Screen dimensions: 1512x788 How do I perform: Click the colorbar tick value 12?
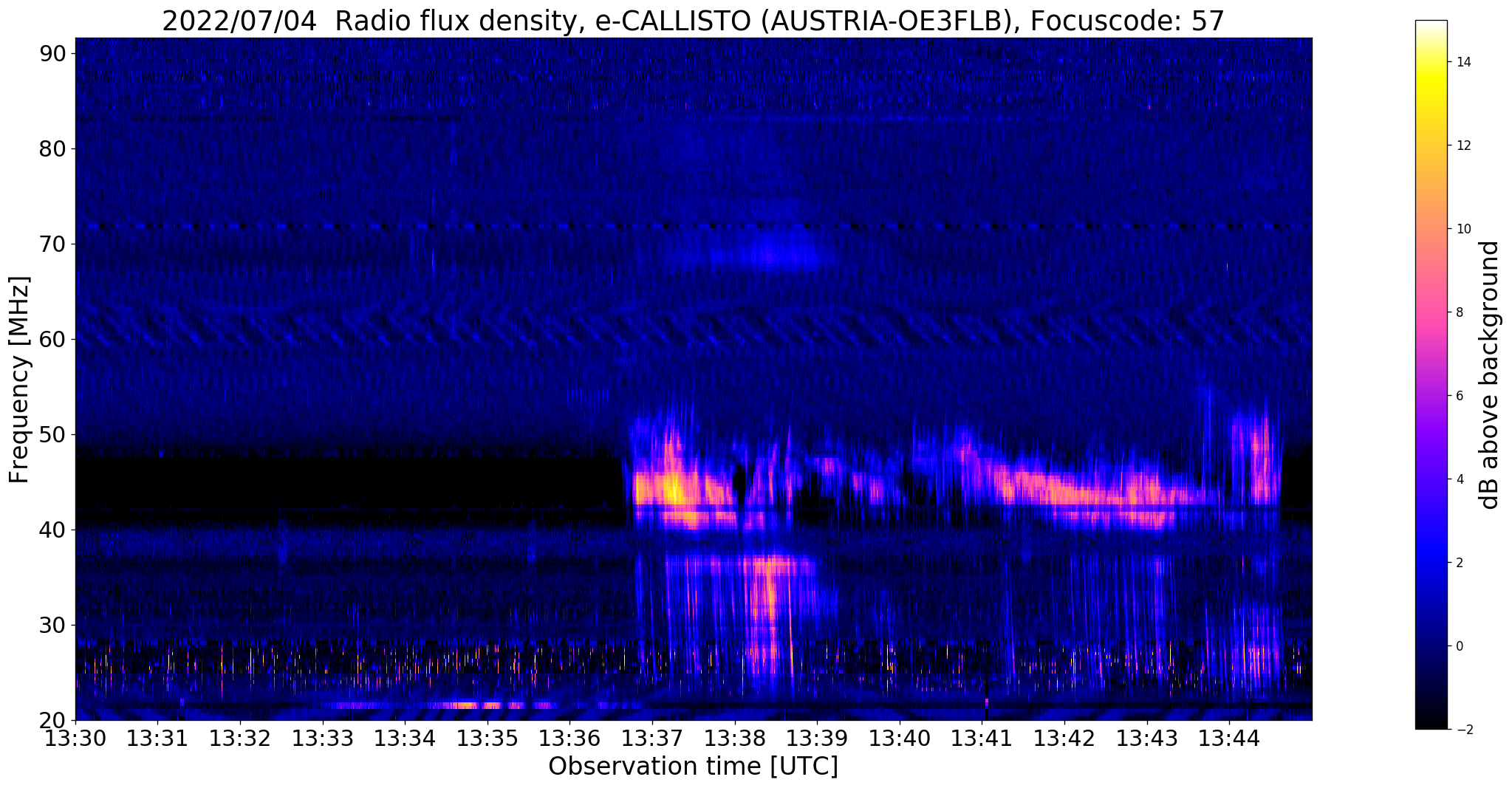pyautogui.click(x=1464, y=145)
